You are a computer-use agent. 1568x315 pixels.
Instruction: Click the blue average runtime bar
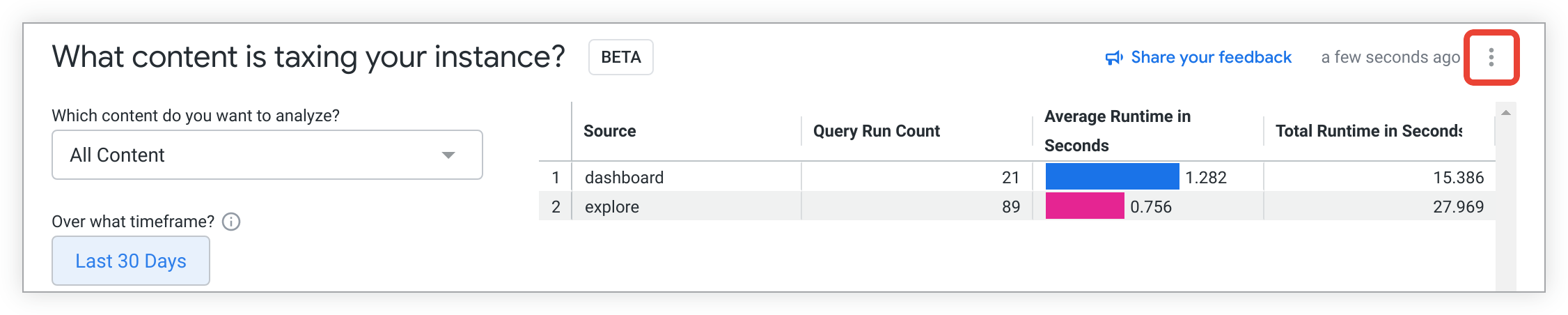[1112, 177]
